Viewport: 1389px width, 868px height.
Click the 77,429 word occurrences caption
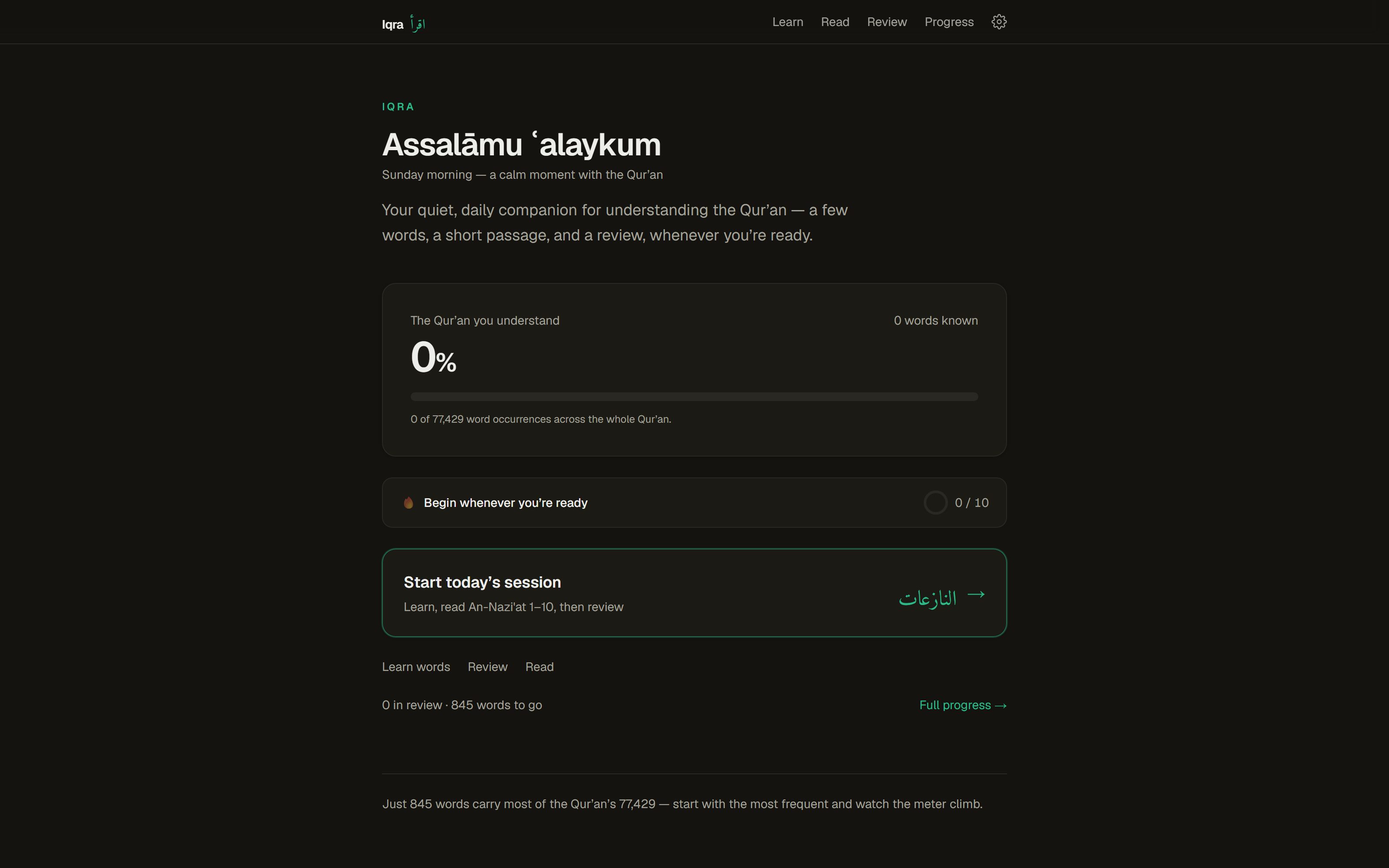[x=541, y=419]
